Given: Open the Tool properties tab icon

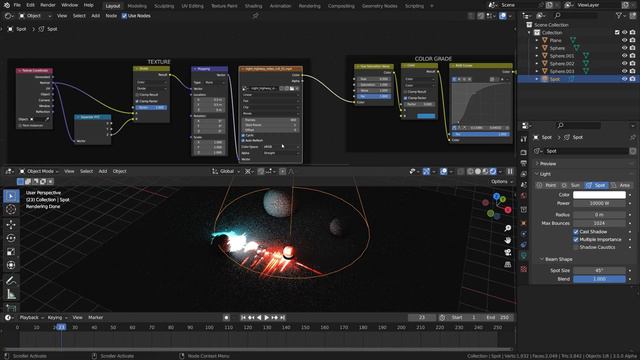Looking at the screenshot, I should (x=524, y=139).
